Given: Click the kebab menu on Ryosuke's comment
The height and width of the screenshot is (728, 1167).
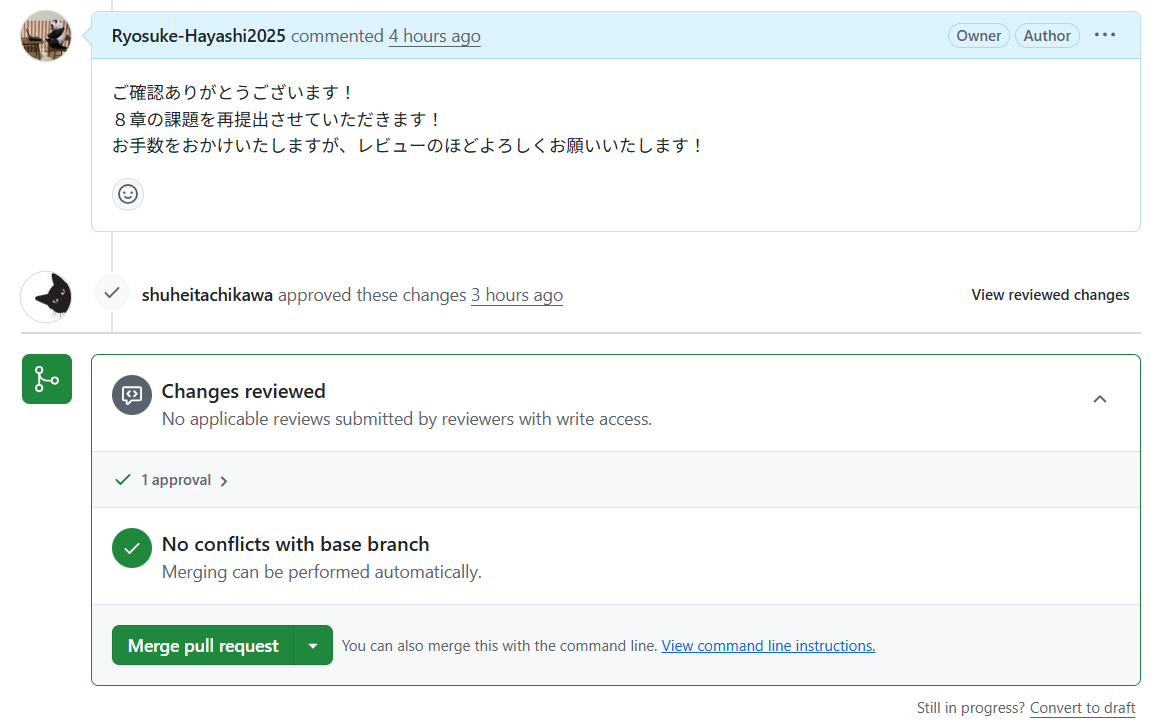Looking at the screenshot, I should [x=1104, y=35].
